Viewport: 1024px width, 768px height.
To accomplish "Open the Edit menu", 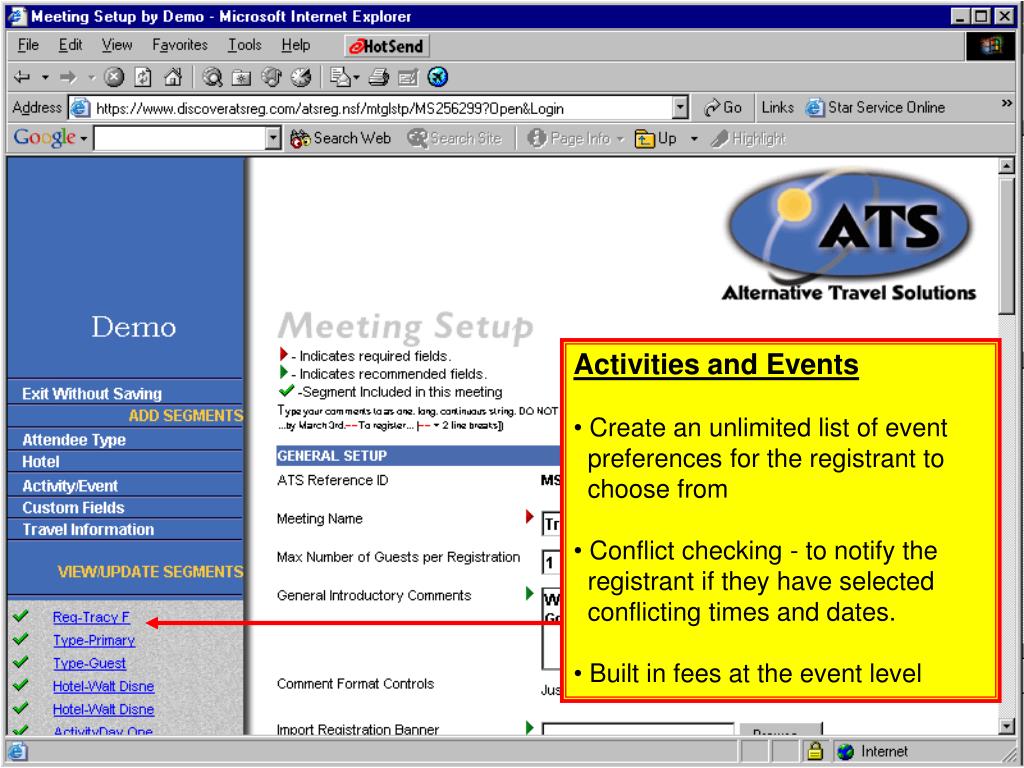I will [71, 45].
